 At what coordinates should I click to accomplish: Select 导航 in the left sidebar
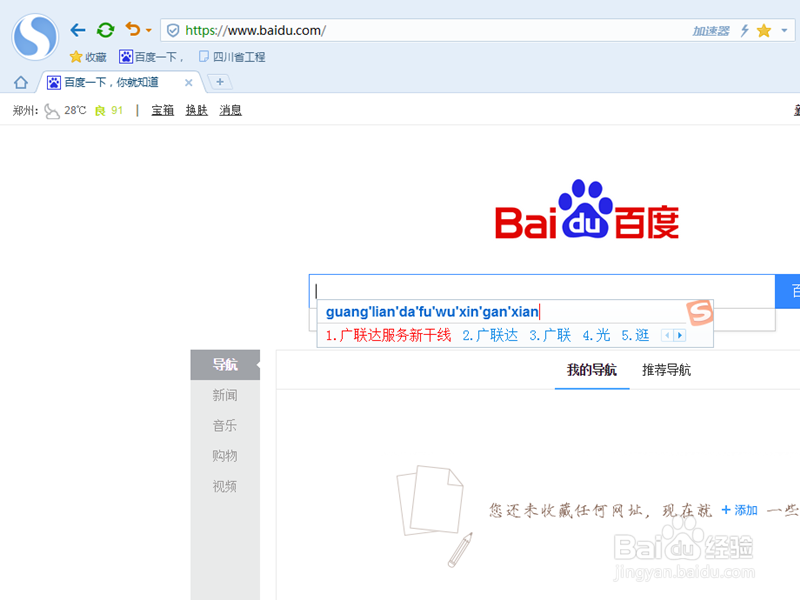click(225, 365)
